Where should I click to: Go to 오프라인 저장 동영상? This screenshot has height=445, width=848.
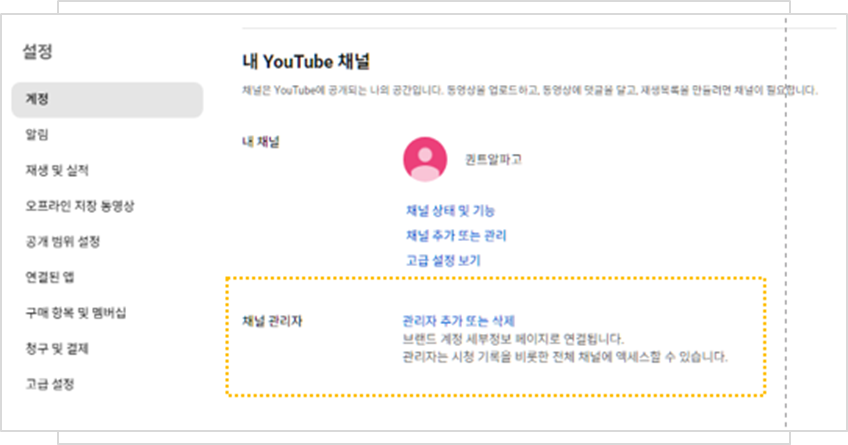coord(80,206)
